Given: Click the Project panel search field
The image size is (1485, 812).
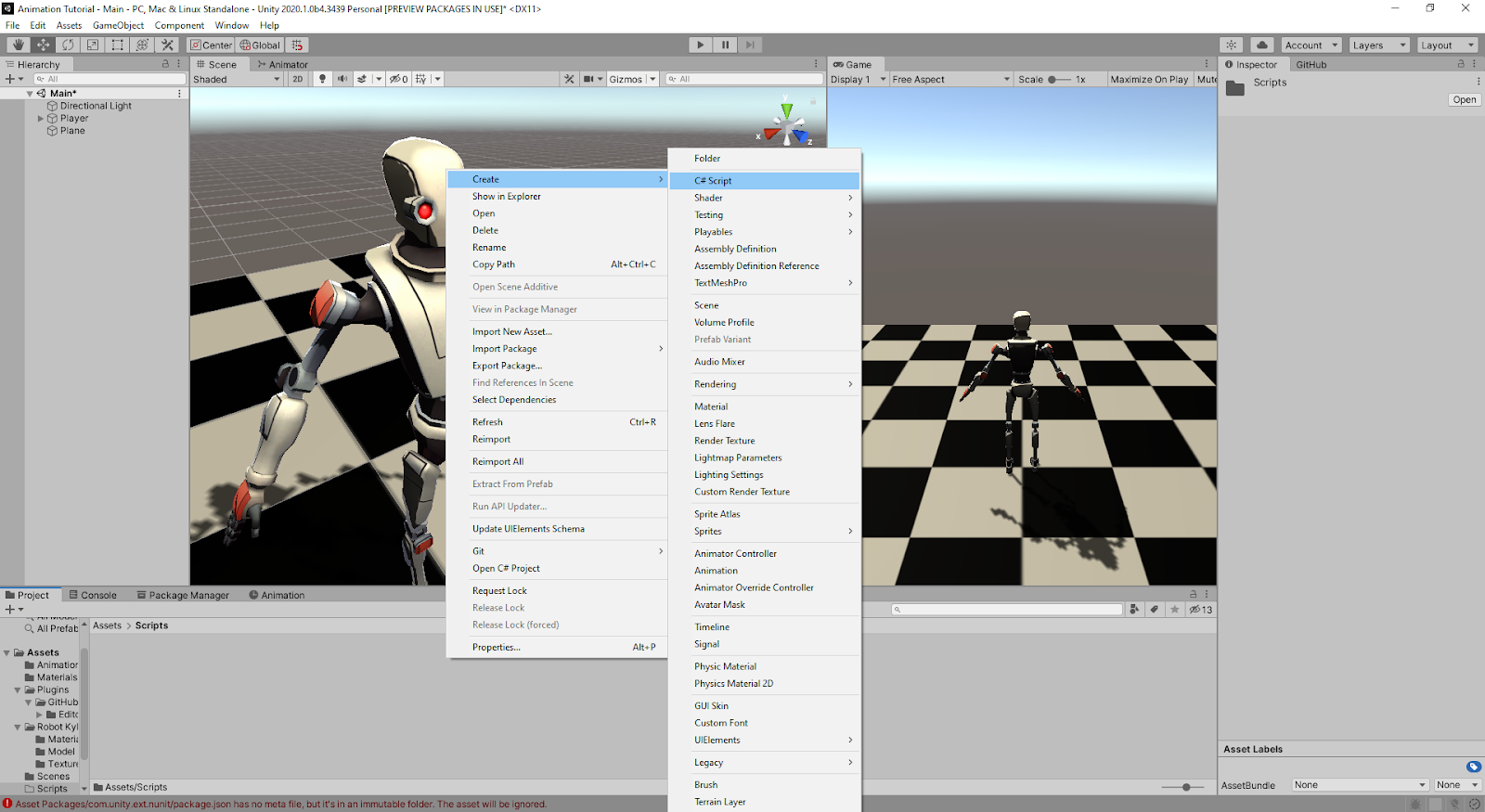Looking at the screenshot, I should coord(1007,610).
